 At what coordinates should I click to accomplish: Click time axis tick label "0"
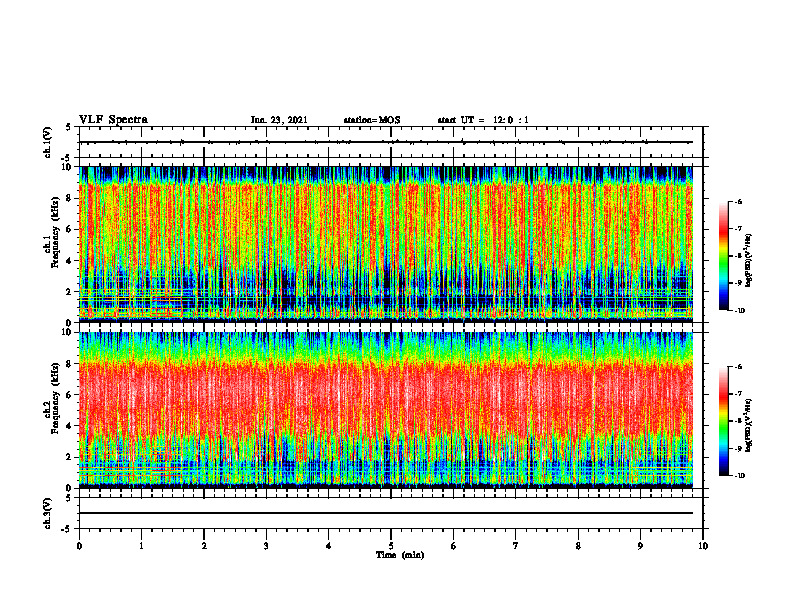point(79,546)
